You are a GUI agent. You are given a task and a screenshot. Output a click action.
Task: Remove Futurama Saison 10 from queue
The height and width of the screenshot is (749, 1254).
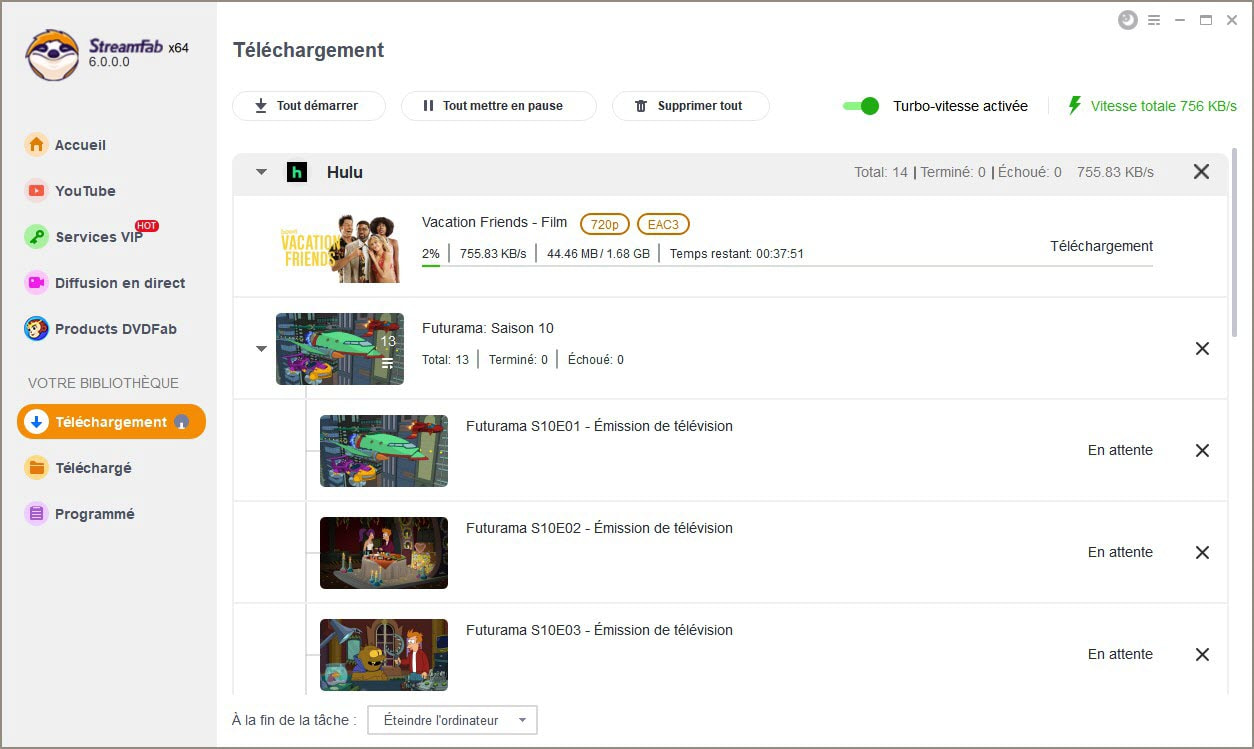coord(1202,348)
